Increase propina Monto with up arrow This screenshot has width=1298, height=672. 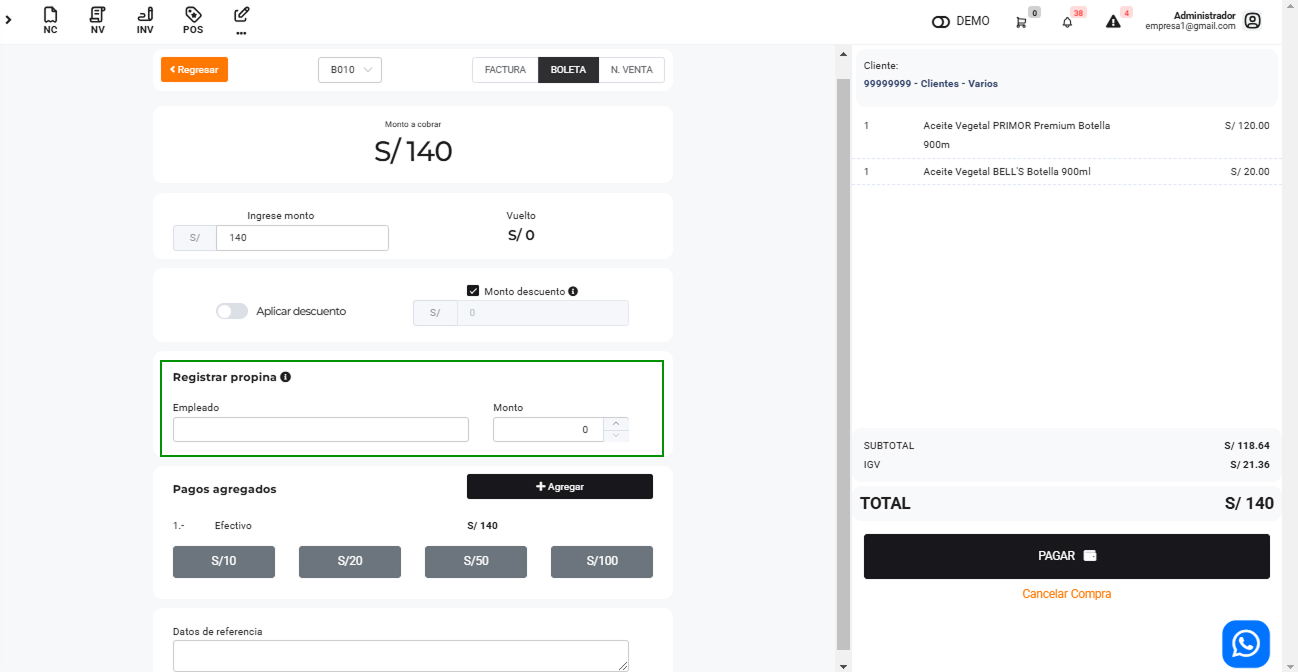pos(616,423)
